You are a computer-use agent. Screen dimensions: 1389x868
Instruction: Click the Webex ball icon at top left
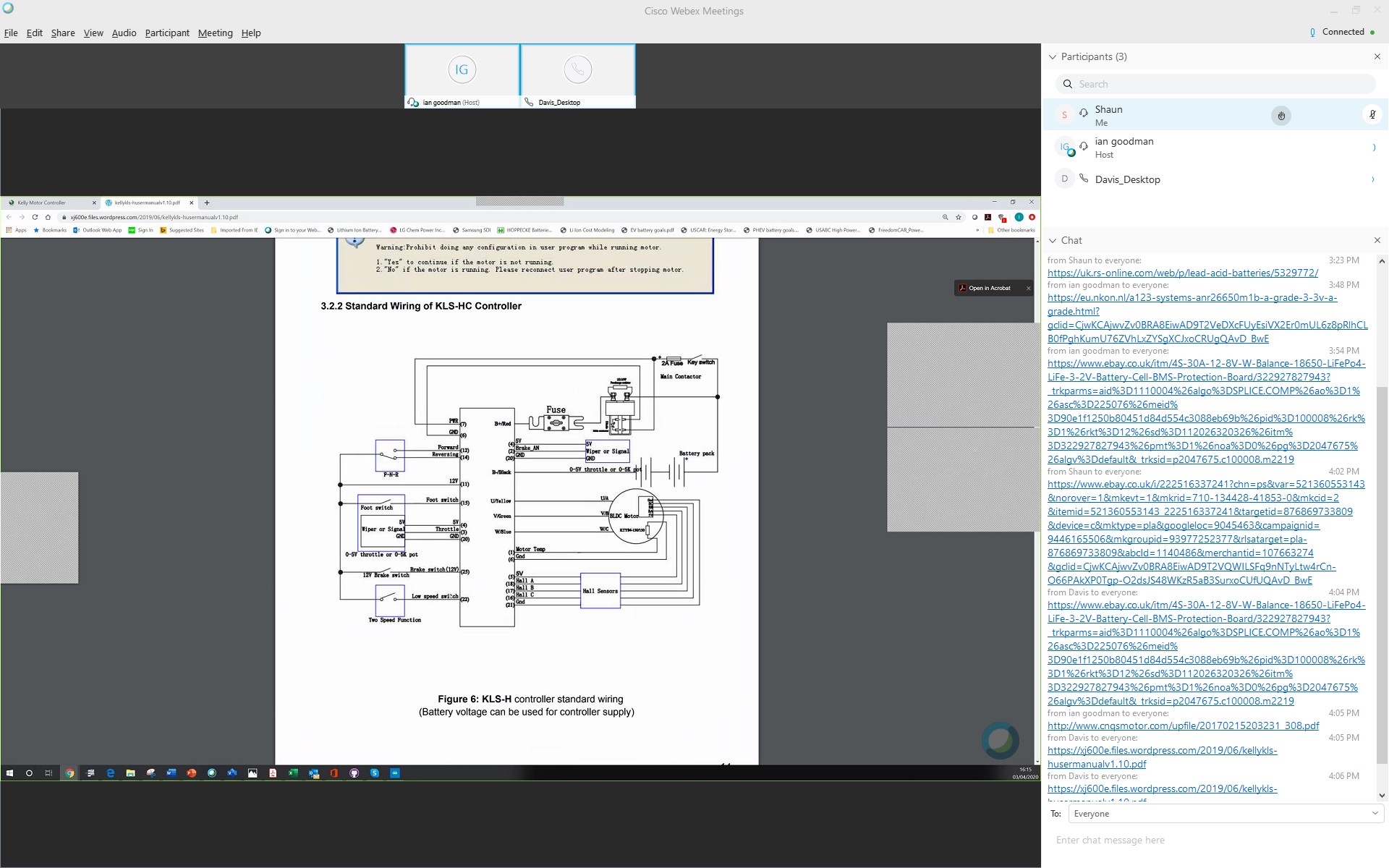pos(8,9)
